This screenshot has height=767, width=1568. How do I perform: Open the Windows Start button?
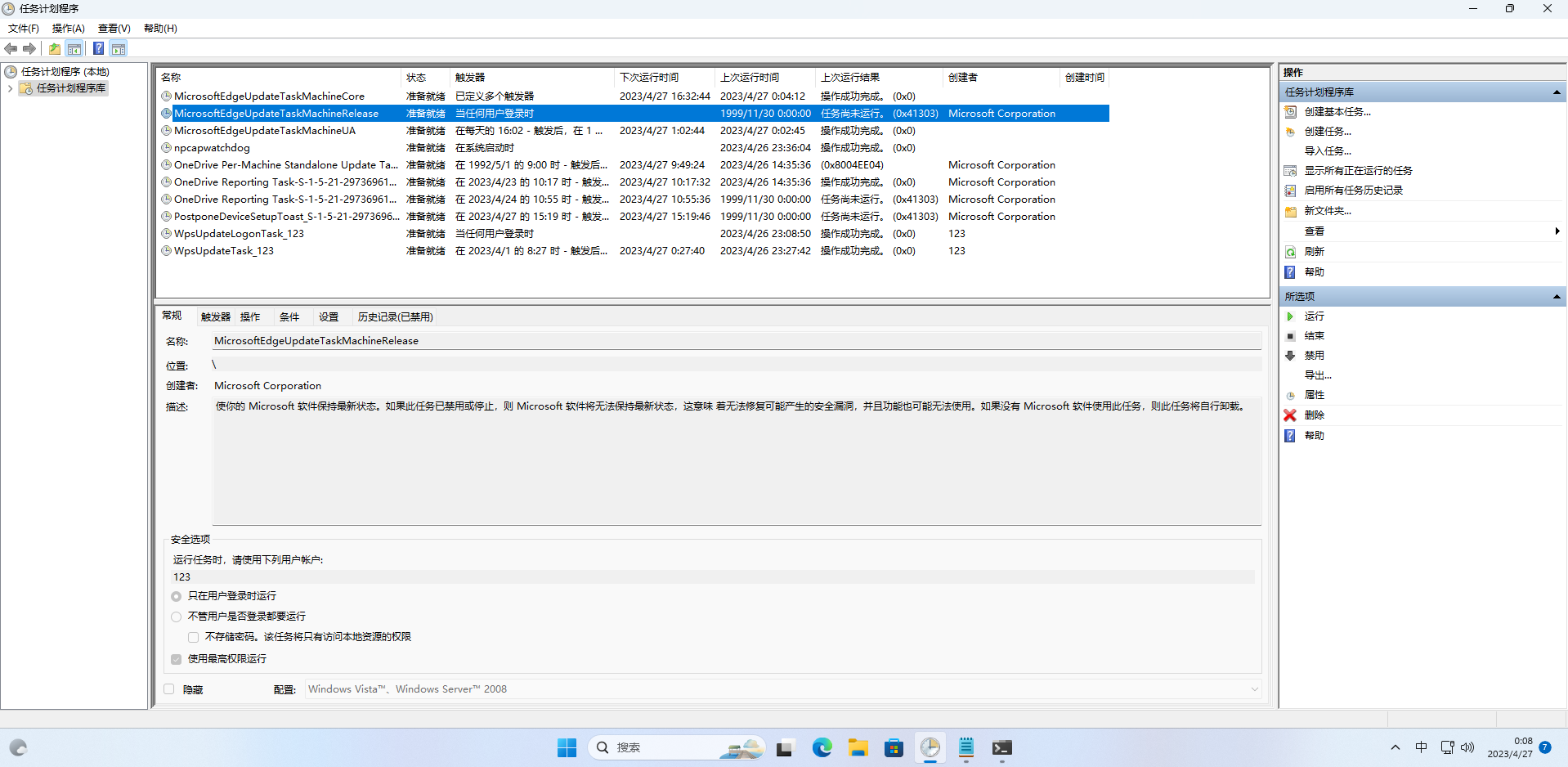[x=567, y=747]
